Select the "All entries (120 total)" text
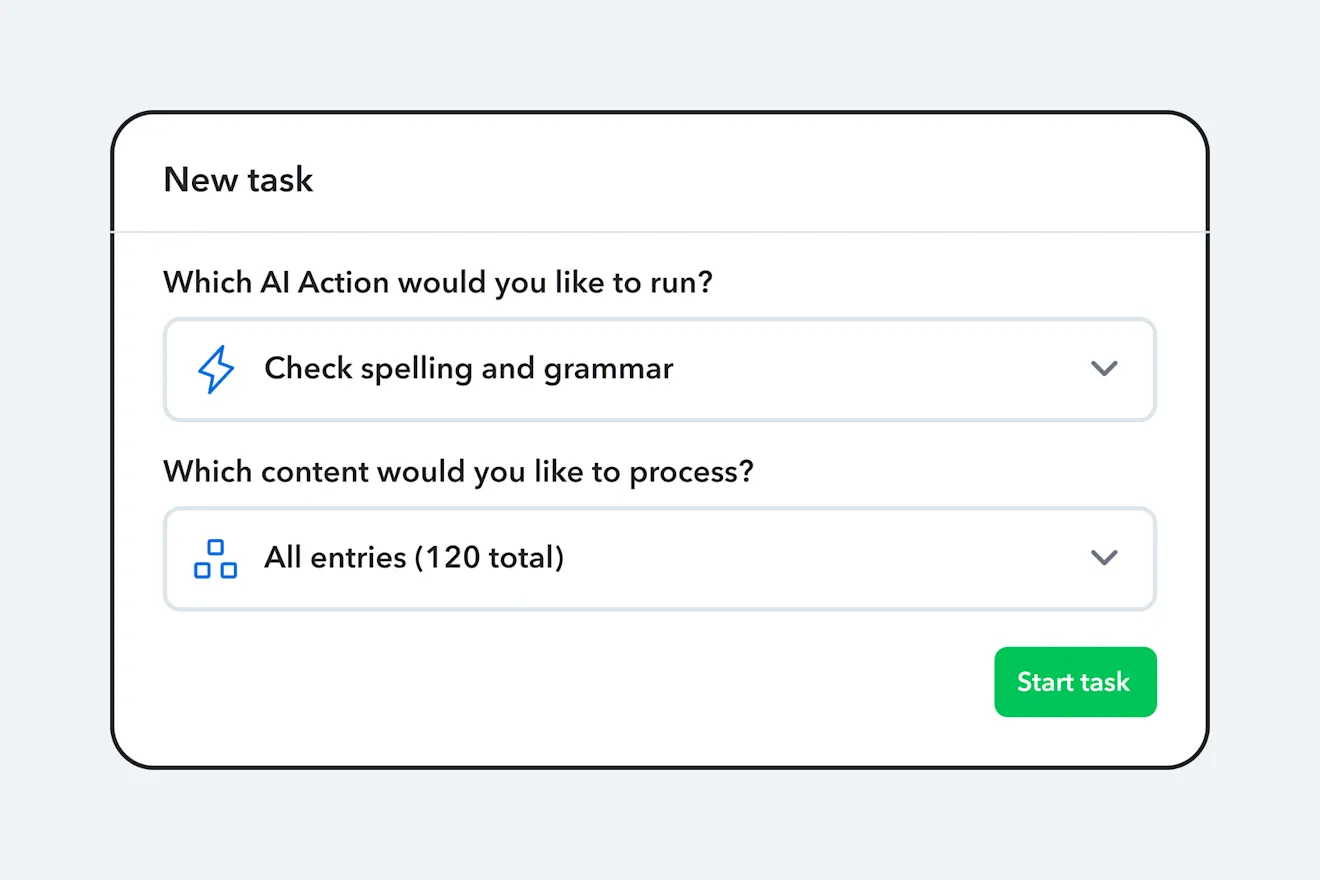The image size is (1320, 880). pos(414,558)
